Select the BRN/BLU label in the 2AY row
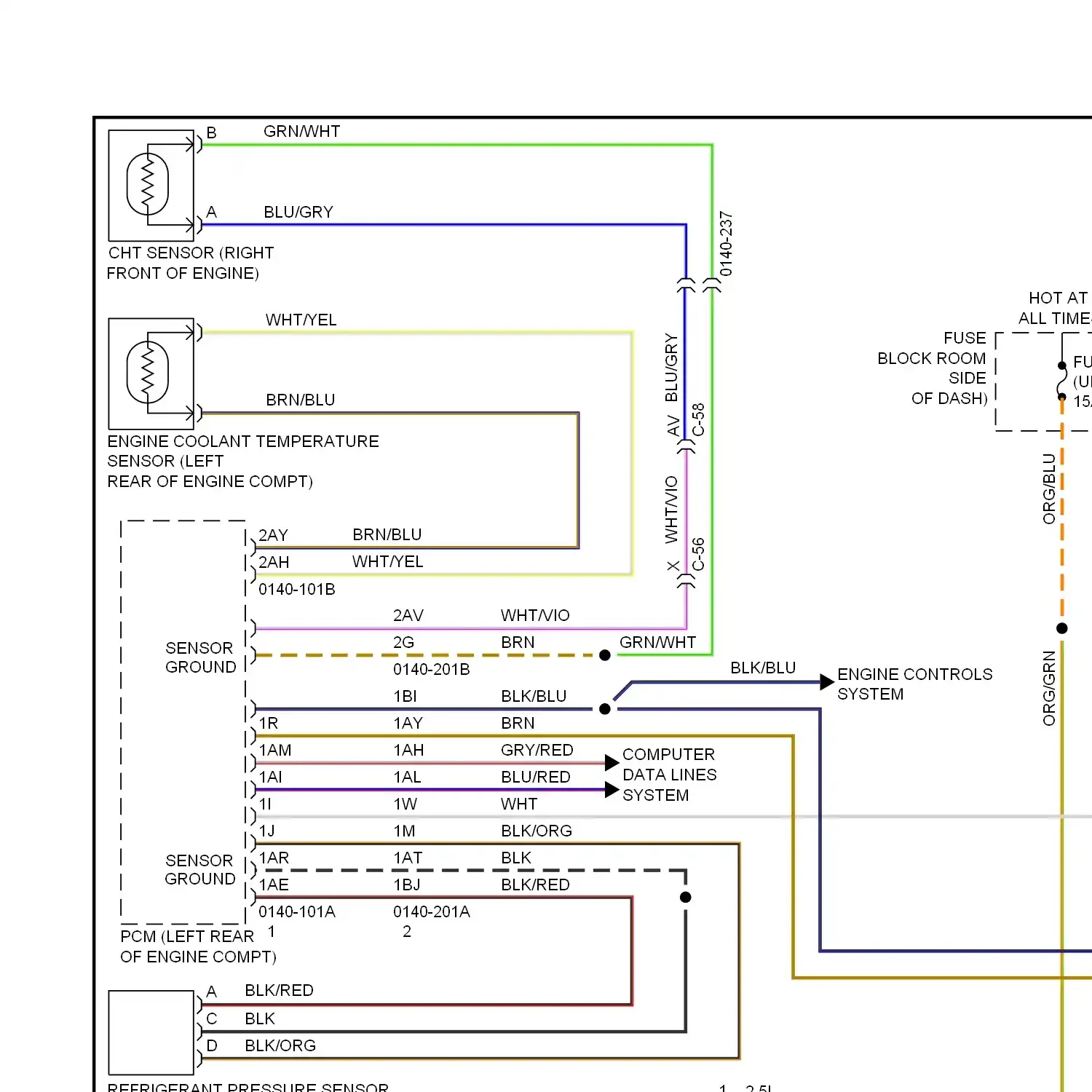The width and height of the screenshot is (1092, 1092). coord(387,535)
